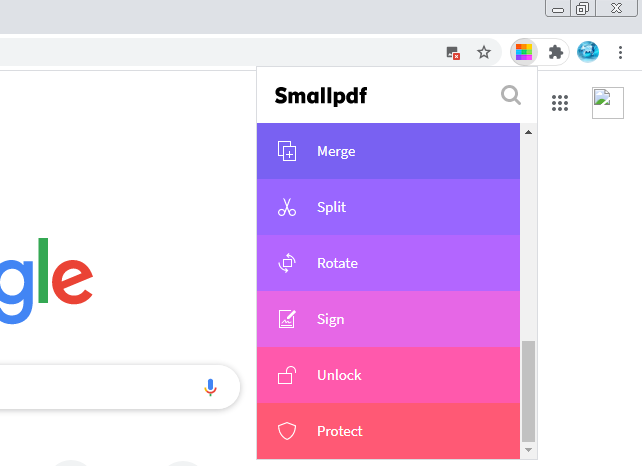Click the Smallpdf logo title

[x=321, y=96]
